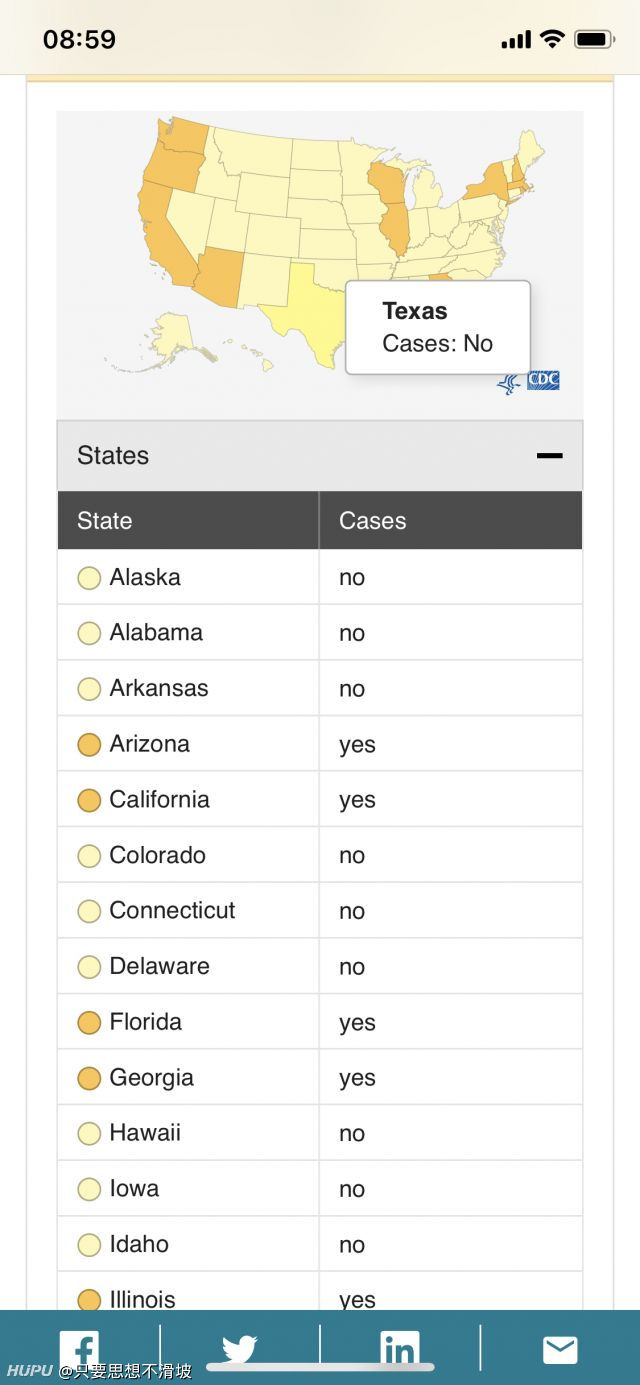This screenshot has height=1385, width=640.
Task: Share page via Twitter bird icon
Action: 240,1350
